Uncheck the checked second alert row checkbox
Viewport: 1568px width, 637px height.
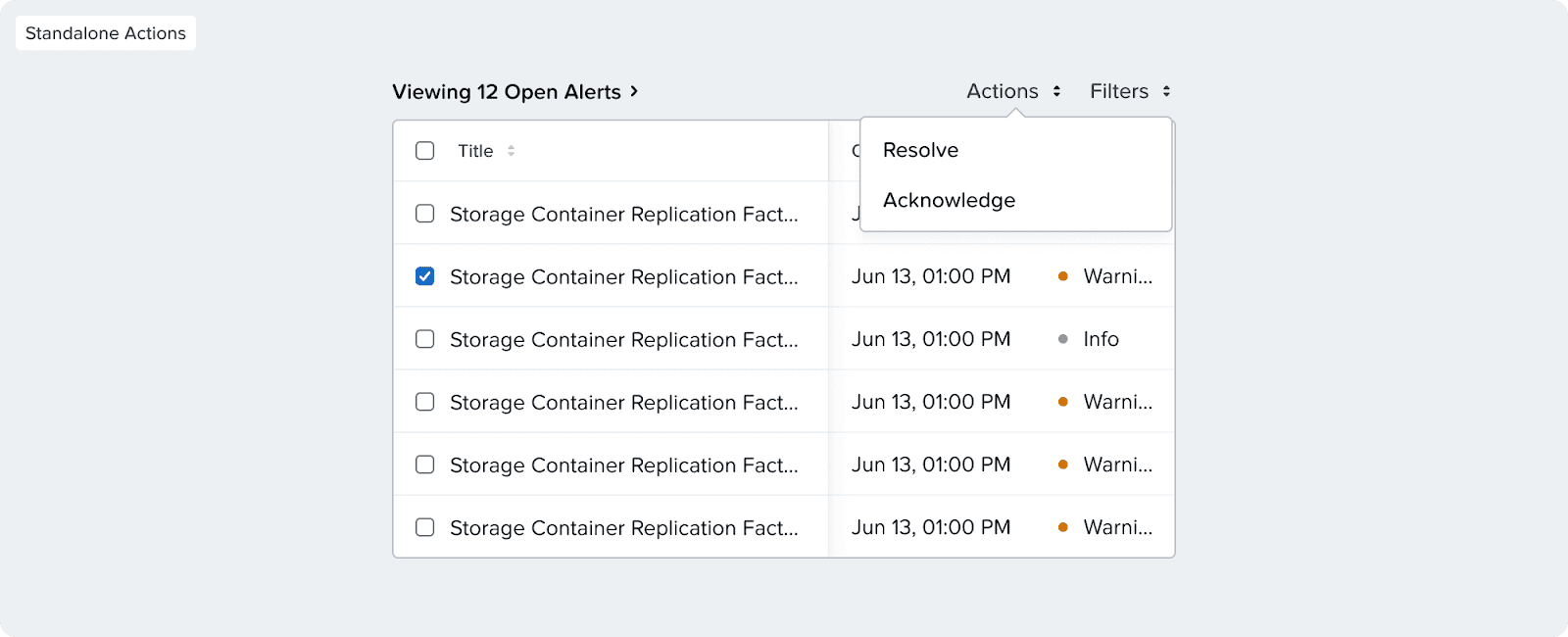click(425, 276)
